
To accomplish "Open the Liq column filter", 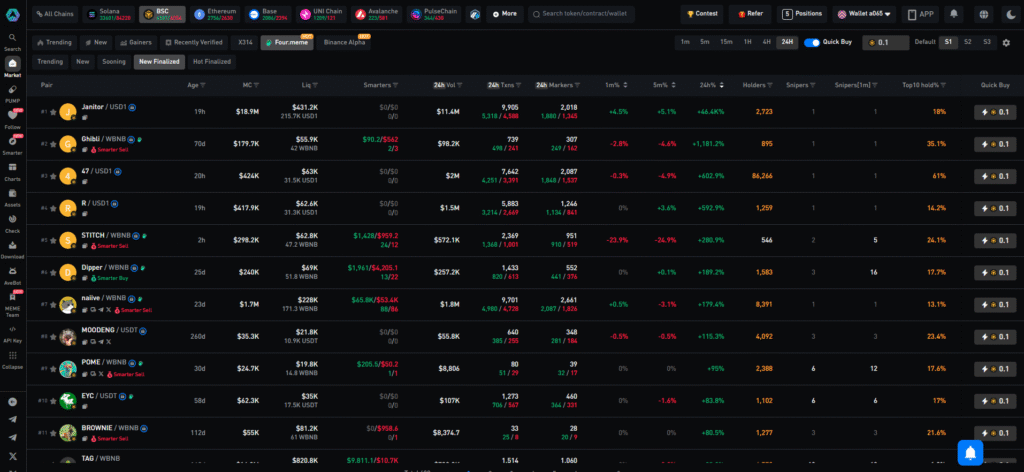I will [x=315, y=86].
